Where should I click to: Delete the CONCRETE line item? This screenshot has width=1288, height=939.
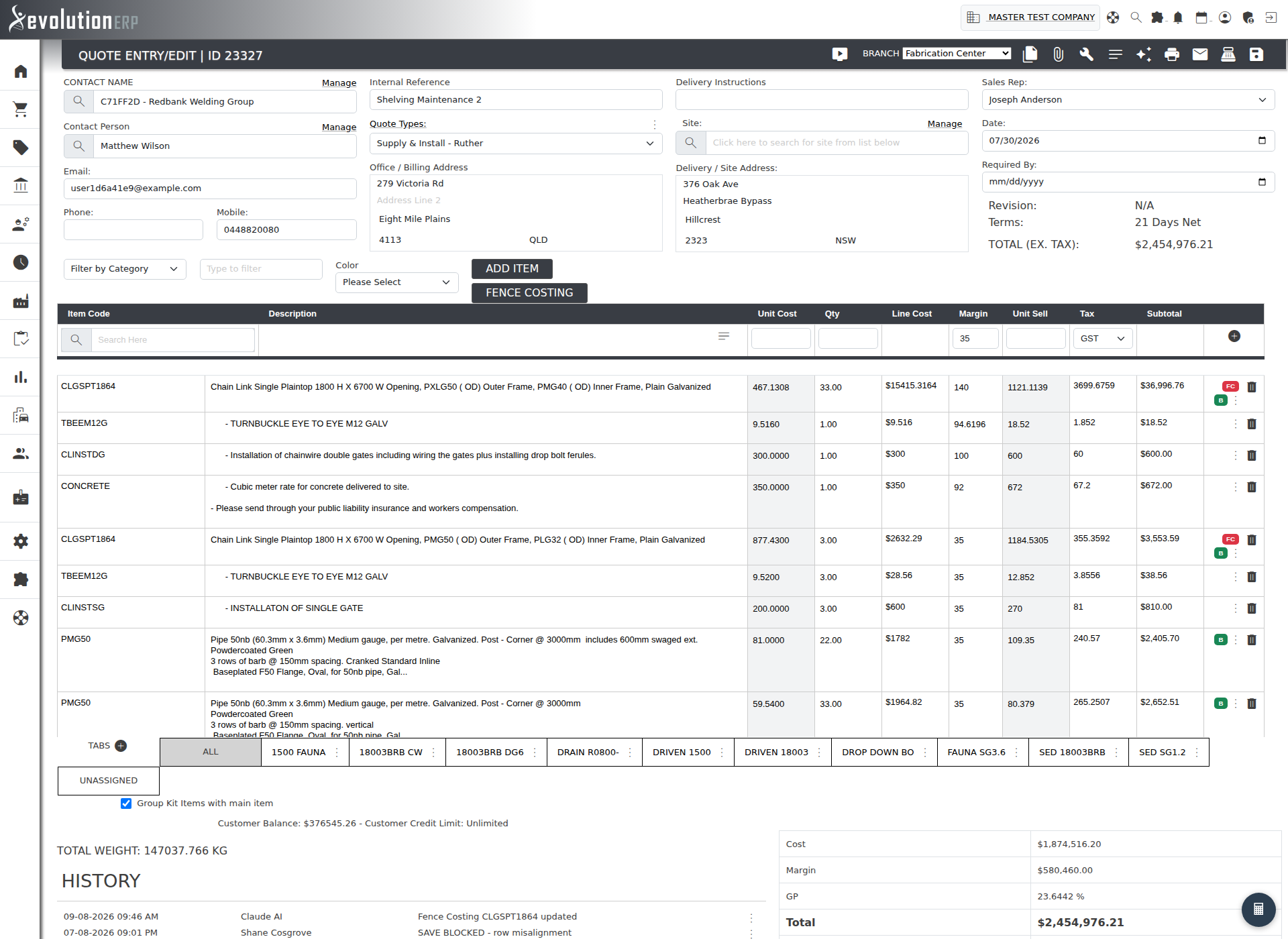point(1251,487)
